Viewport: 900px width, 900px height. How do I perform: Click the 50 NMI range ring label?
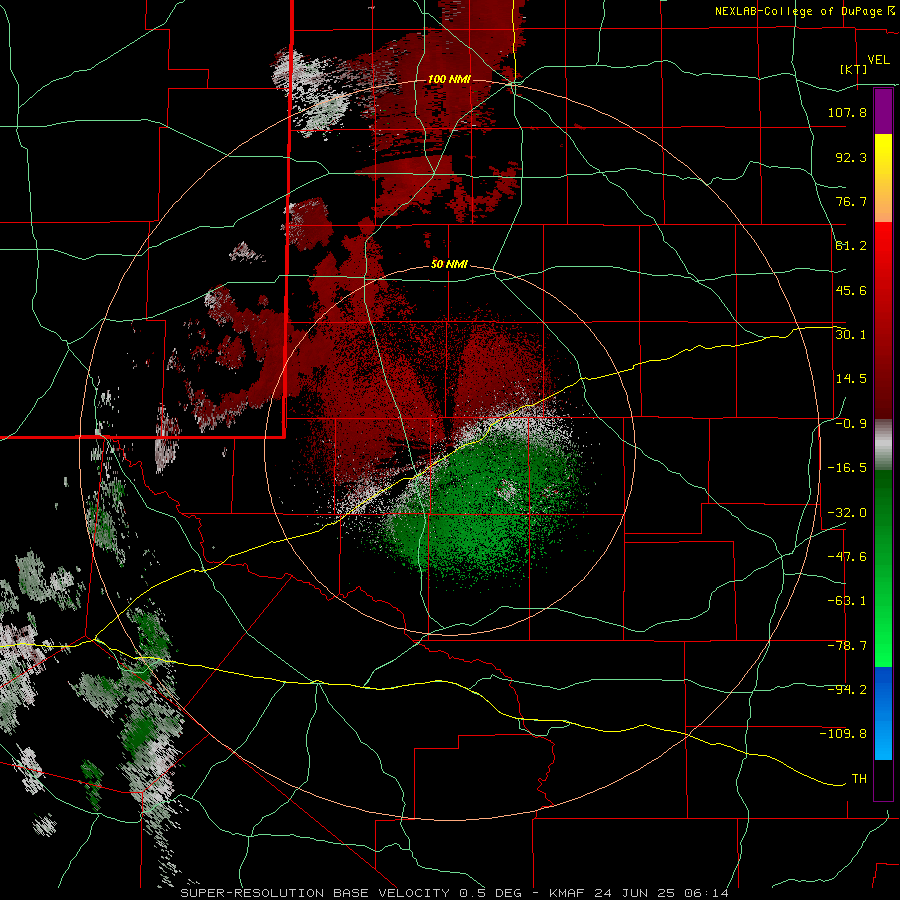tap(449, 264)
